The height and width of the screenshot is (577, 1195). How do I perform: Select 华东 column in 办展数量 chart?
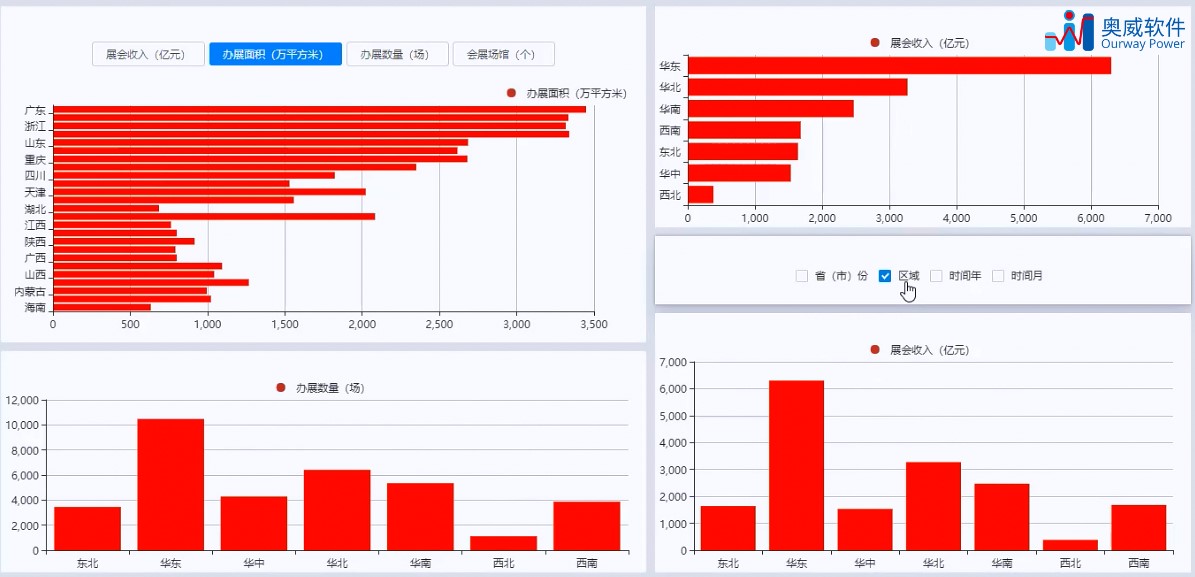pos(171,485)
